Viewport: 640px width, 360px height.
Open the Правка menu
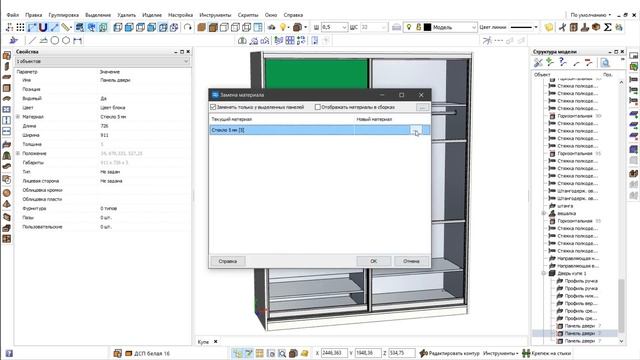(34, 15)
